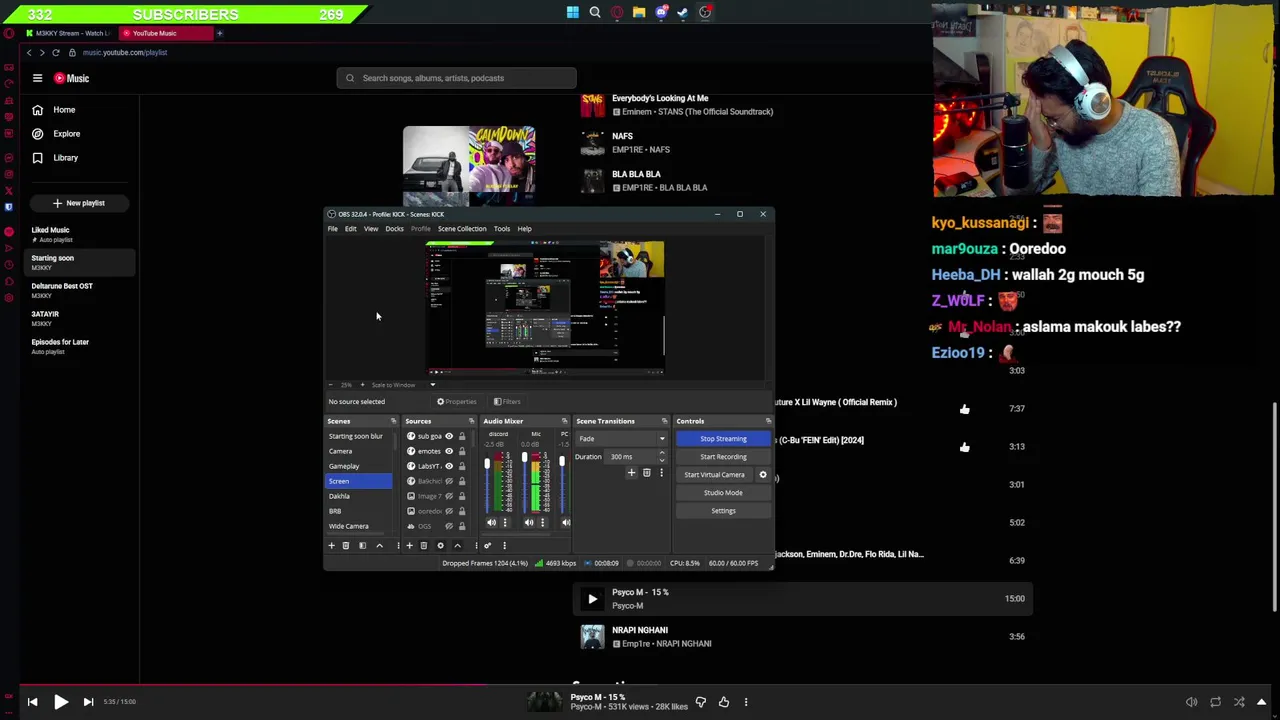
Task: Undock the Scenes panel
Action: click(x=393, y=421)
